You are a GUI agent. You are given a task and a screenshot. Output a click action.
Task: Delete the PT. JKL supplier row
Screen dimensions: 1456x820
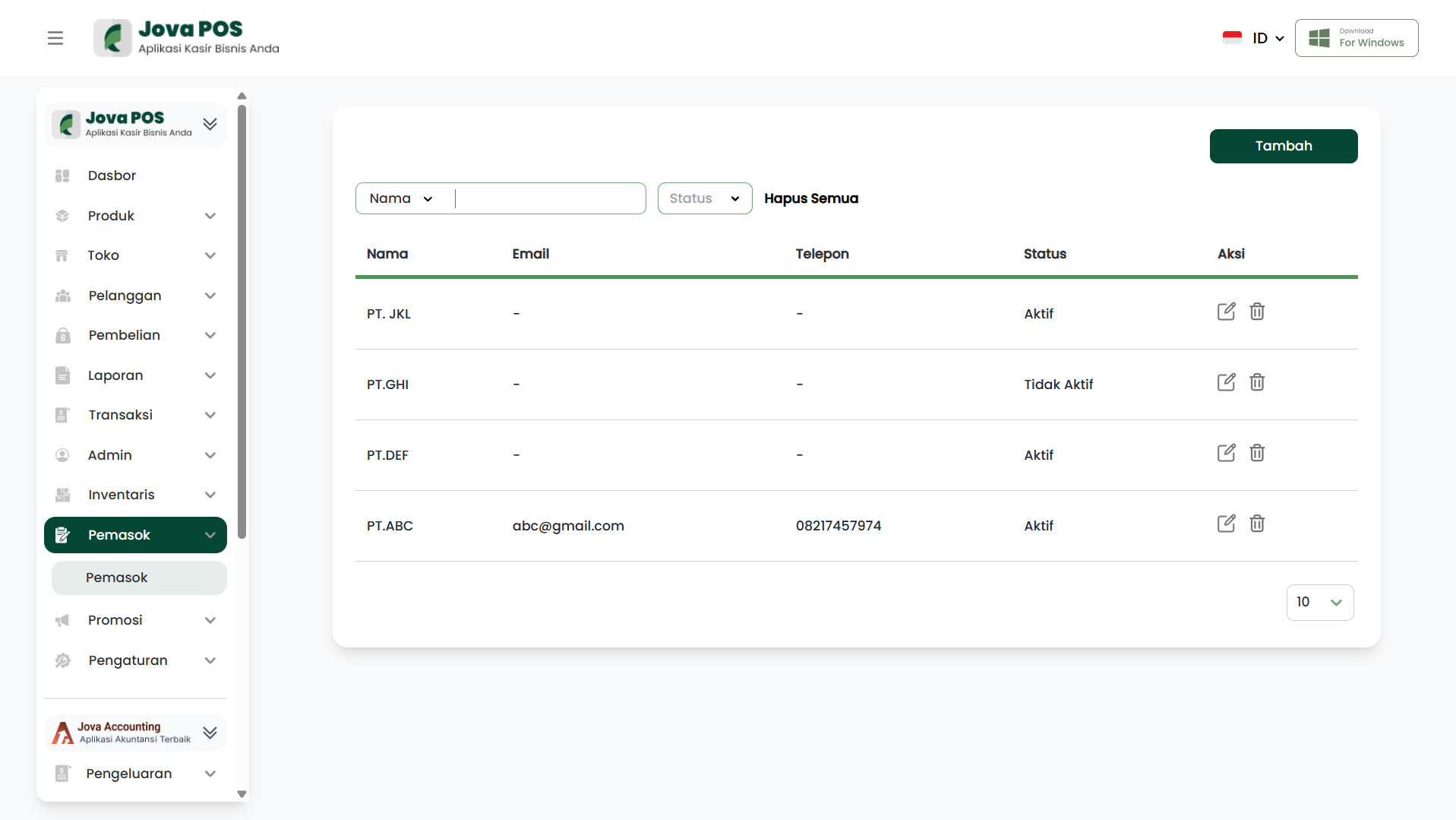point(1257,312)
